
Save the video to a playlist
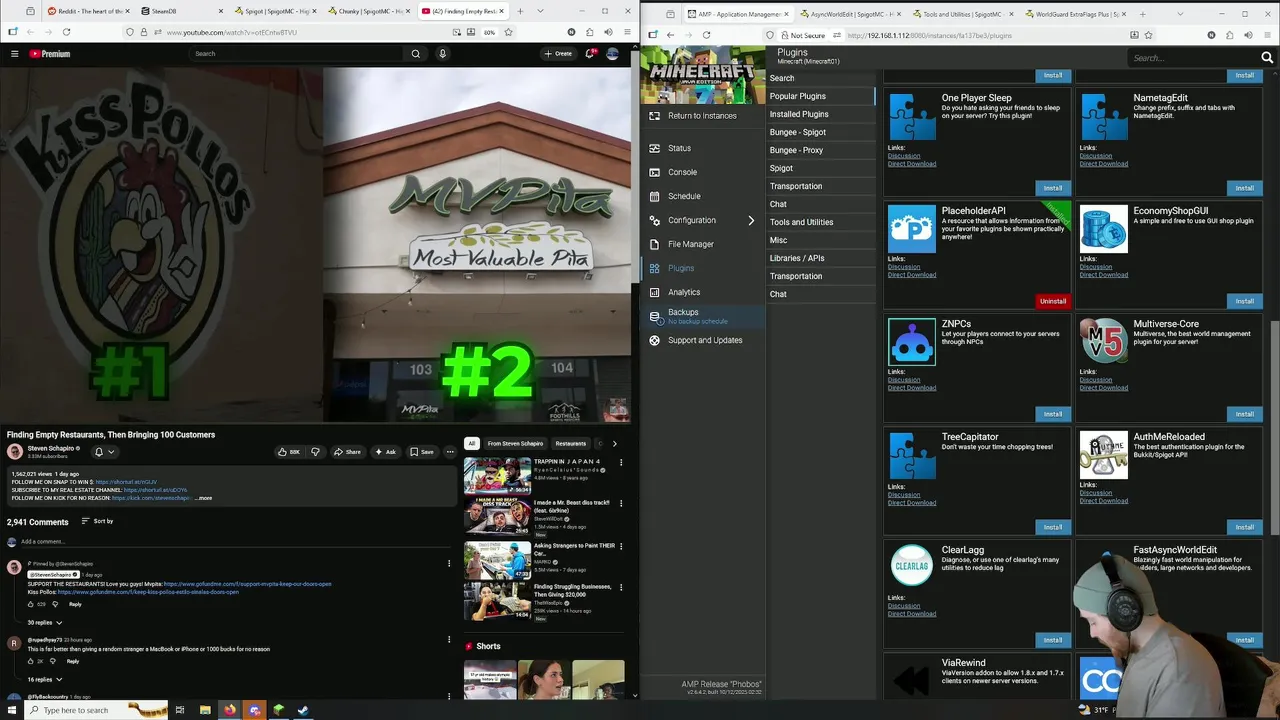point(421,452)
